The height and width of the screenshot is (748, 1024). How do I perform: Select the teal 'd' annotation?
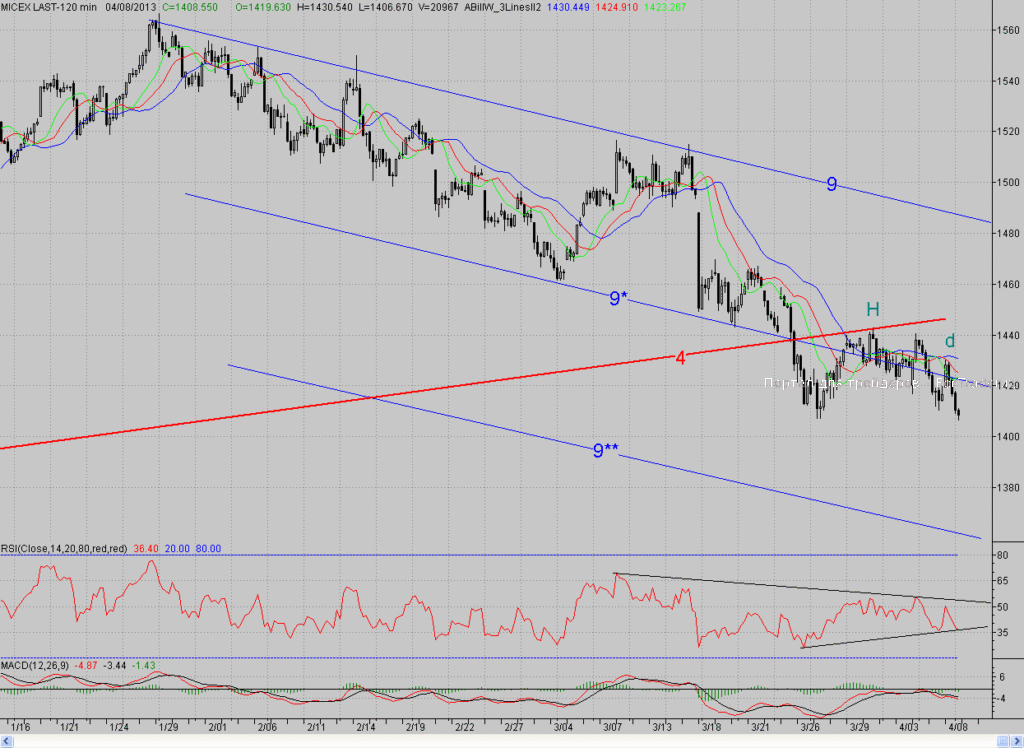pyautogui.click(x=950, y=340)
